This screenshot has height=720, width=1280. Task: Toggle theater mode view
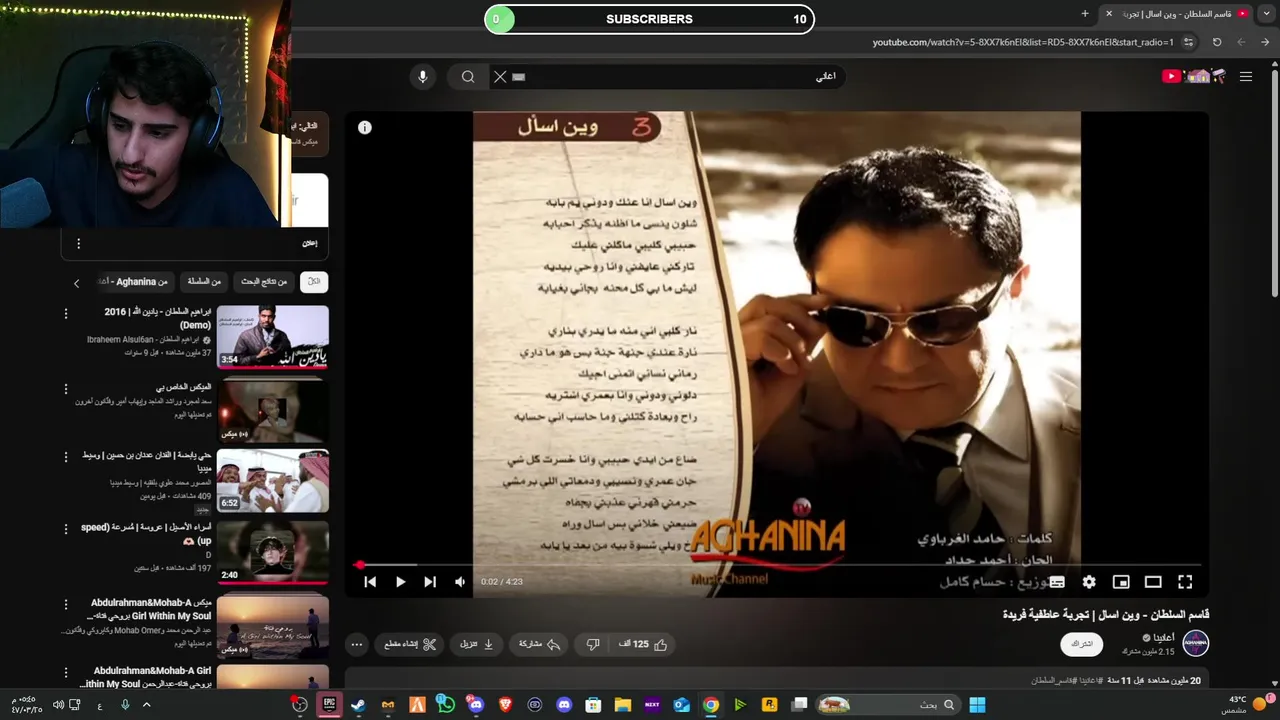[x=1153, y=582]
